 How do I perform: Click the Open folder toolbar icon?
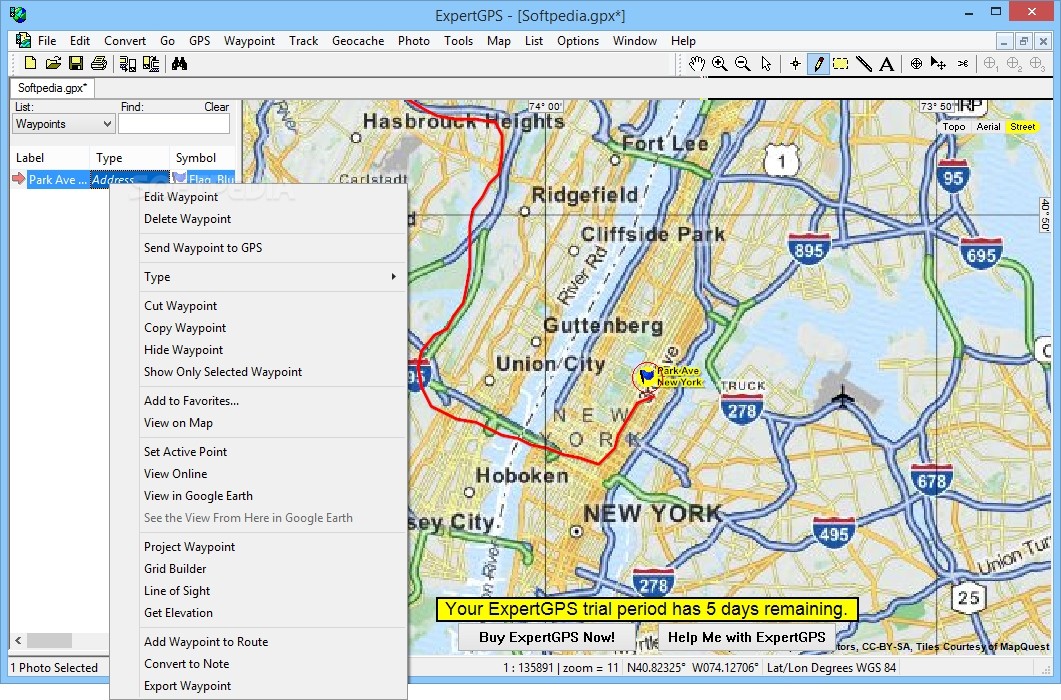pyautogui.click(x=53, y=64)
